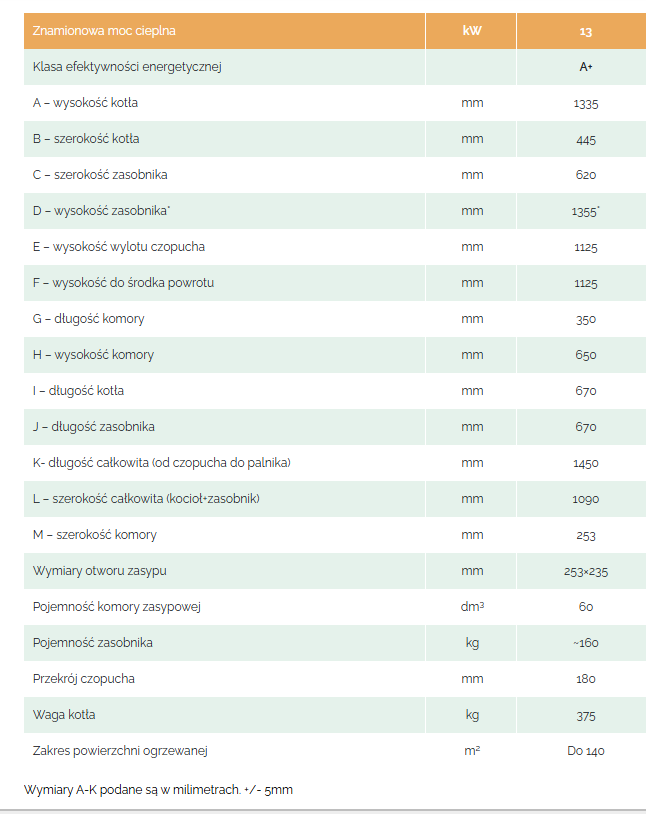Select the "Do 140" heated area value
665x814 pixels.
point(586,751)
